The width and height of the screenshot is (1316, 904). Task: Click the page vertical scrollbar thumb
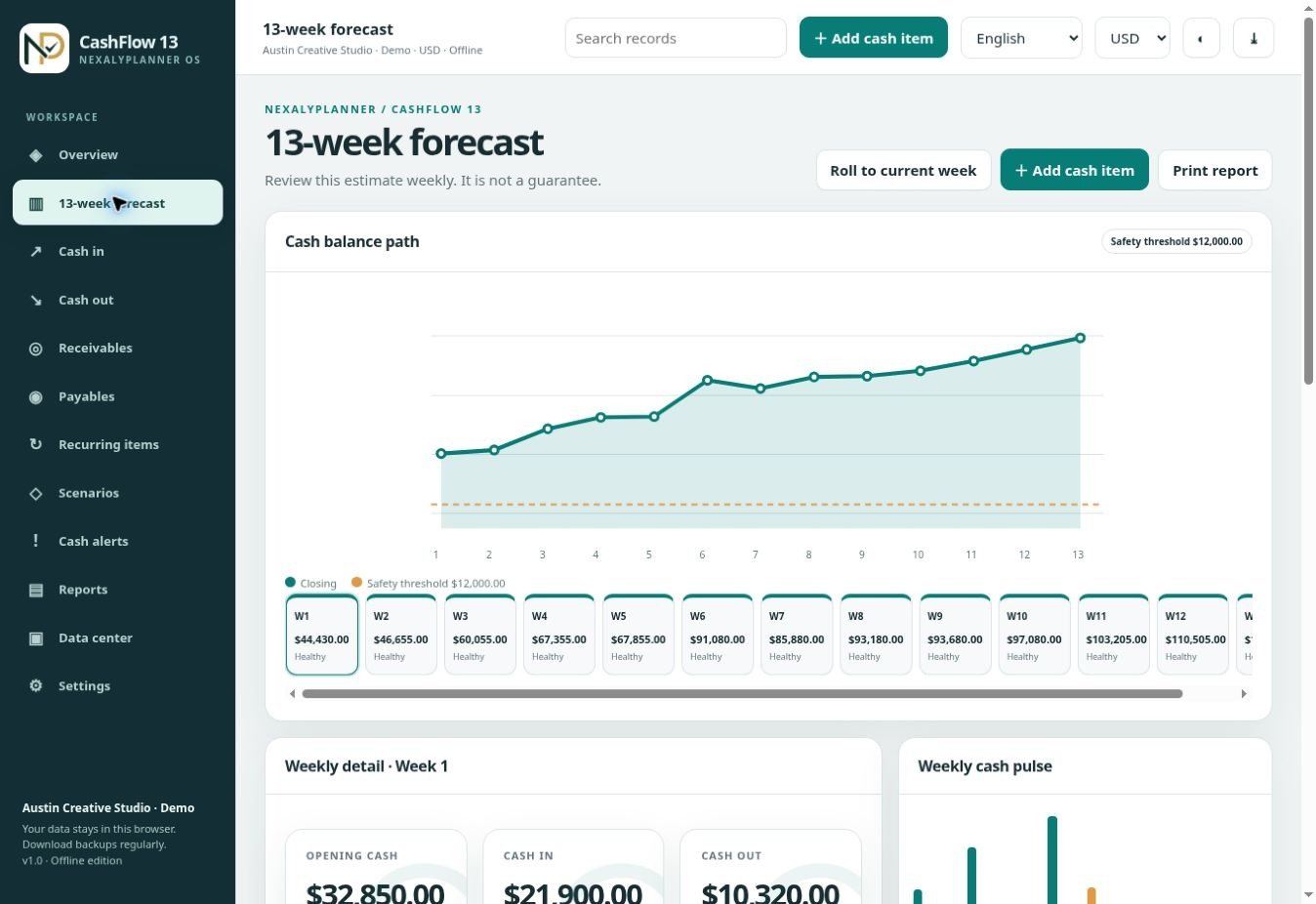(1308, 200)
